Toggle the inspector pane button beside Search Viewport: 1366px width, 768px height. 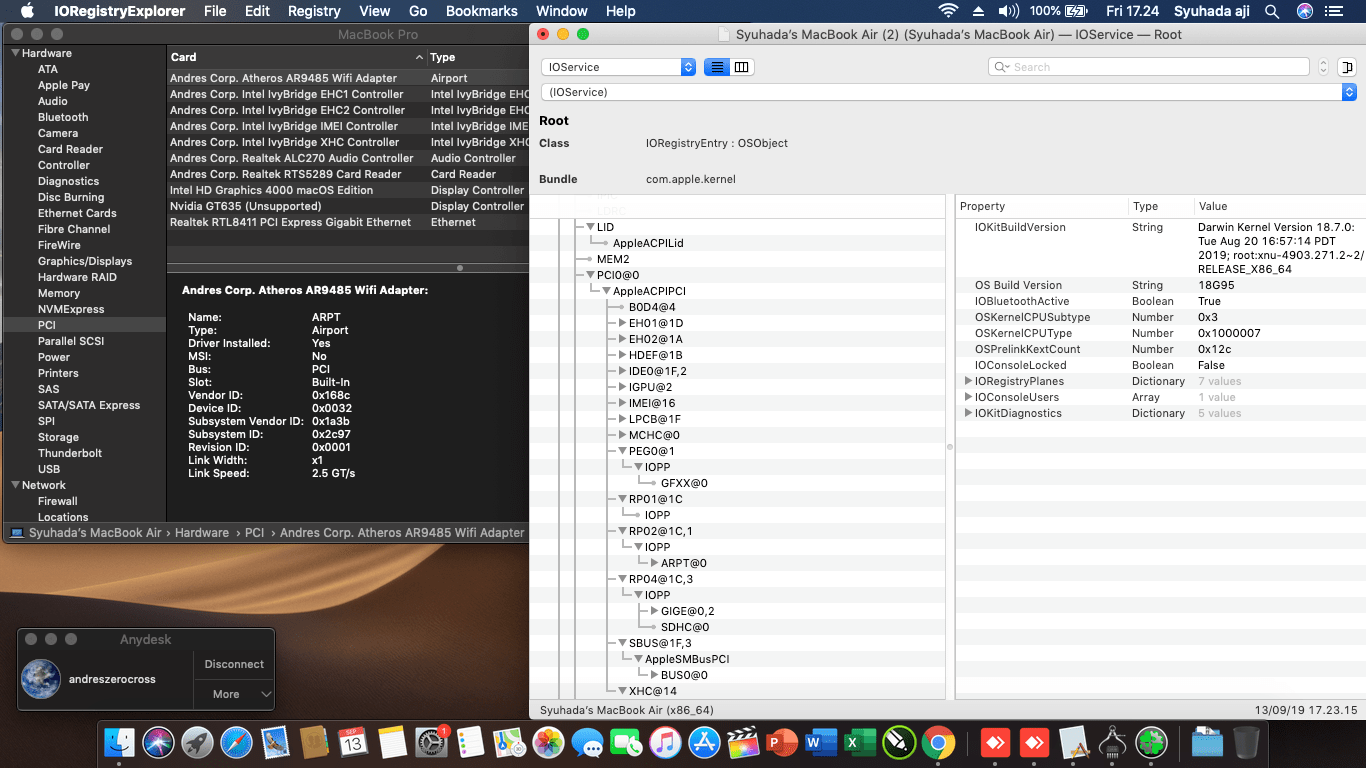pos(1349,67)
